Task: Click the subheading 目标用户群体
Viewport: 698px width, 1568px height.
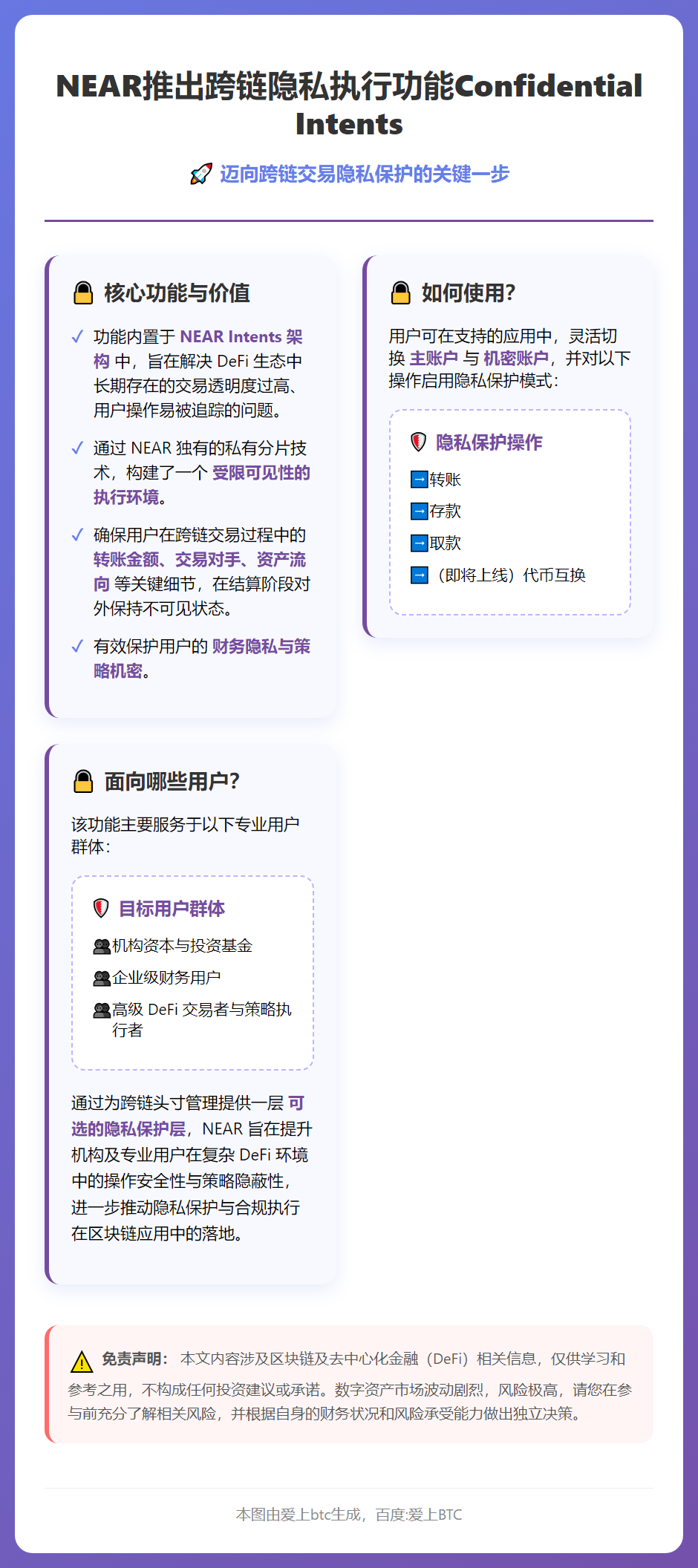Action: pos(172,909)
